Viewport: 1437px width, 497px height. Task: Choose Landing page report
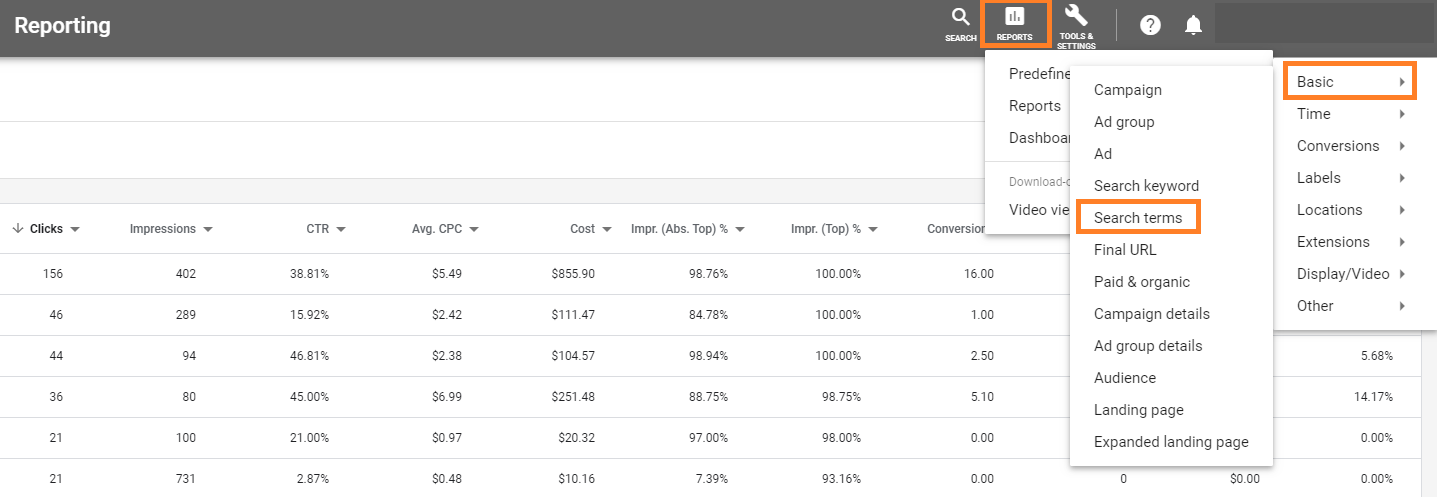point(1138,410)
